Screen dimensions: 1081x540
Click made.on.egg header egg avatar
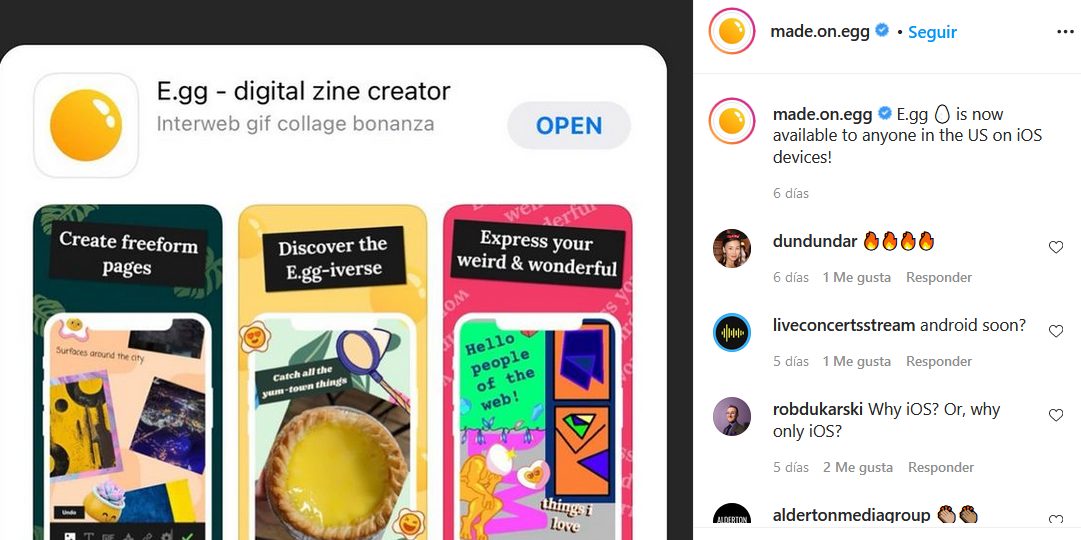pos(731,31)
